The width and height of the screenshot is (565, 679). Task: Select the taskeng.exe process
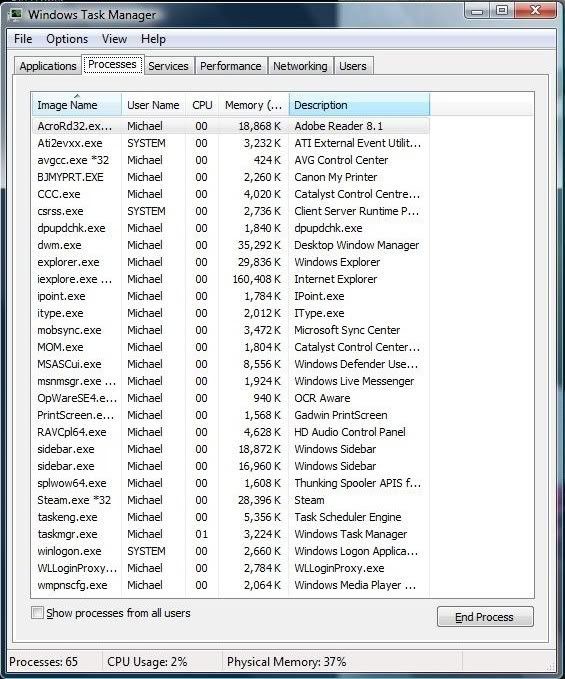pos(231,517)
